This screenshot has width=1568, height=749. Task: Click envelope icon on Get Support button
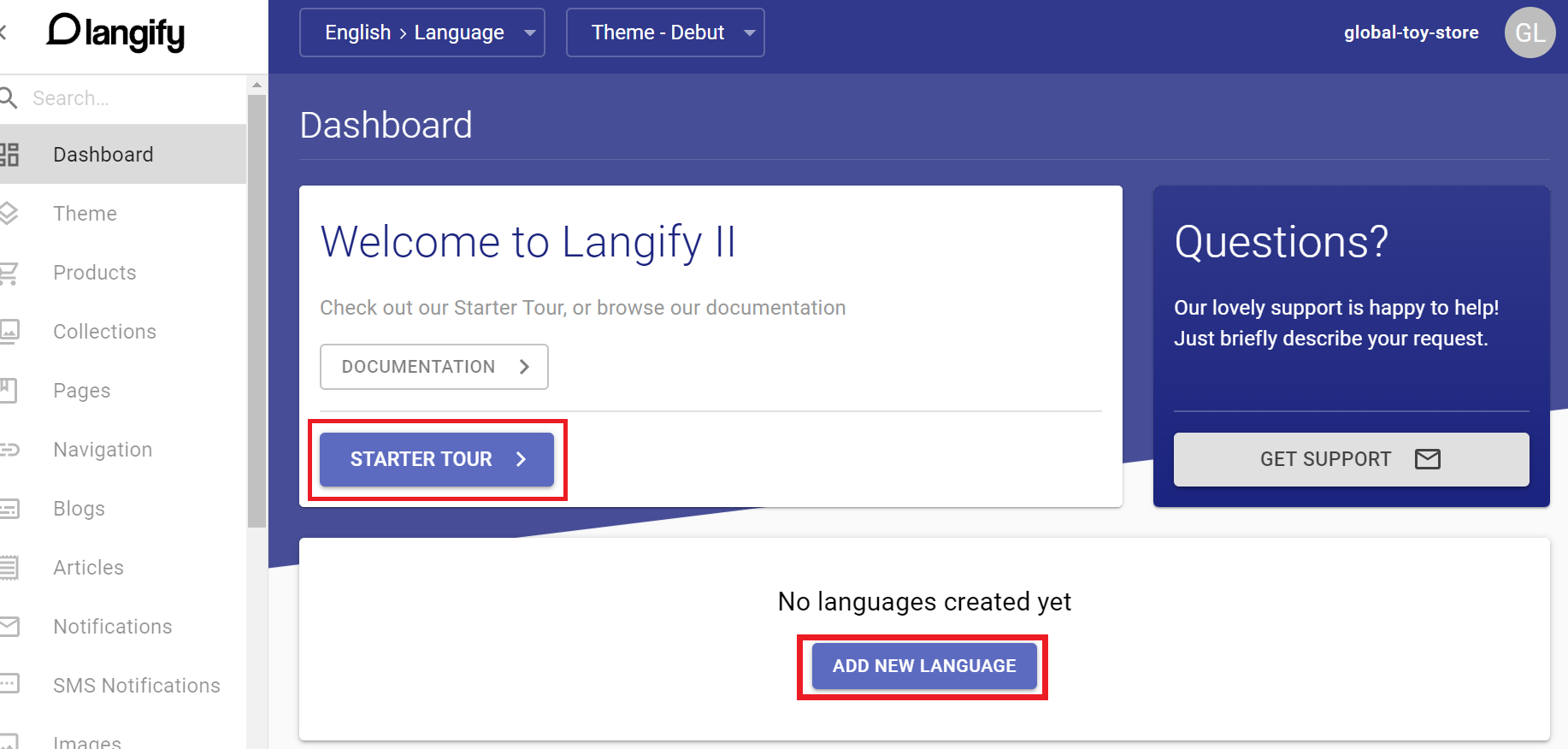coord(1428,459)
